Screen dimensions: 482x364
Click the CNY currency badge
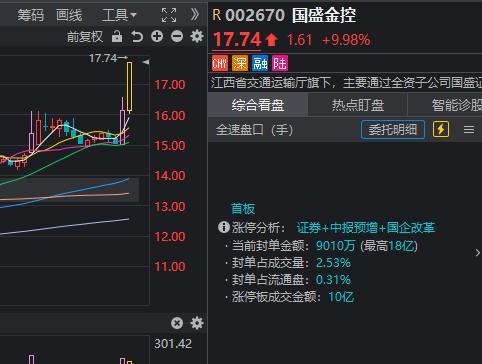(220, 63)
